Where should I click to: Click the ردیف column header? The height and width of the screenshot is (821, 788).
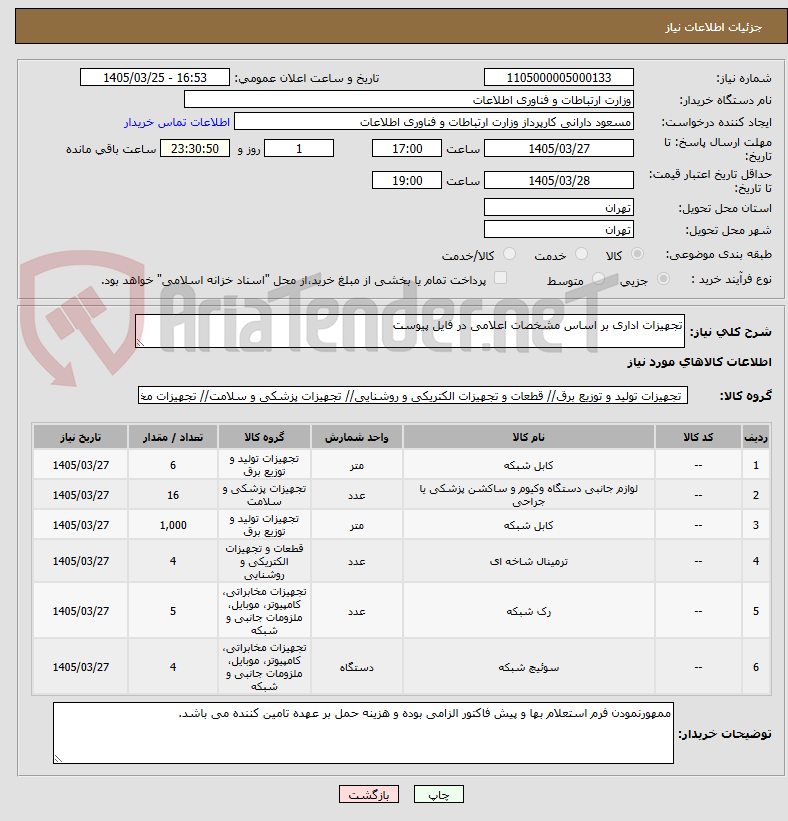[756, 437]
